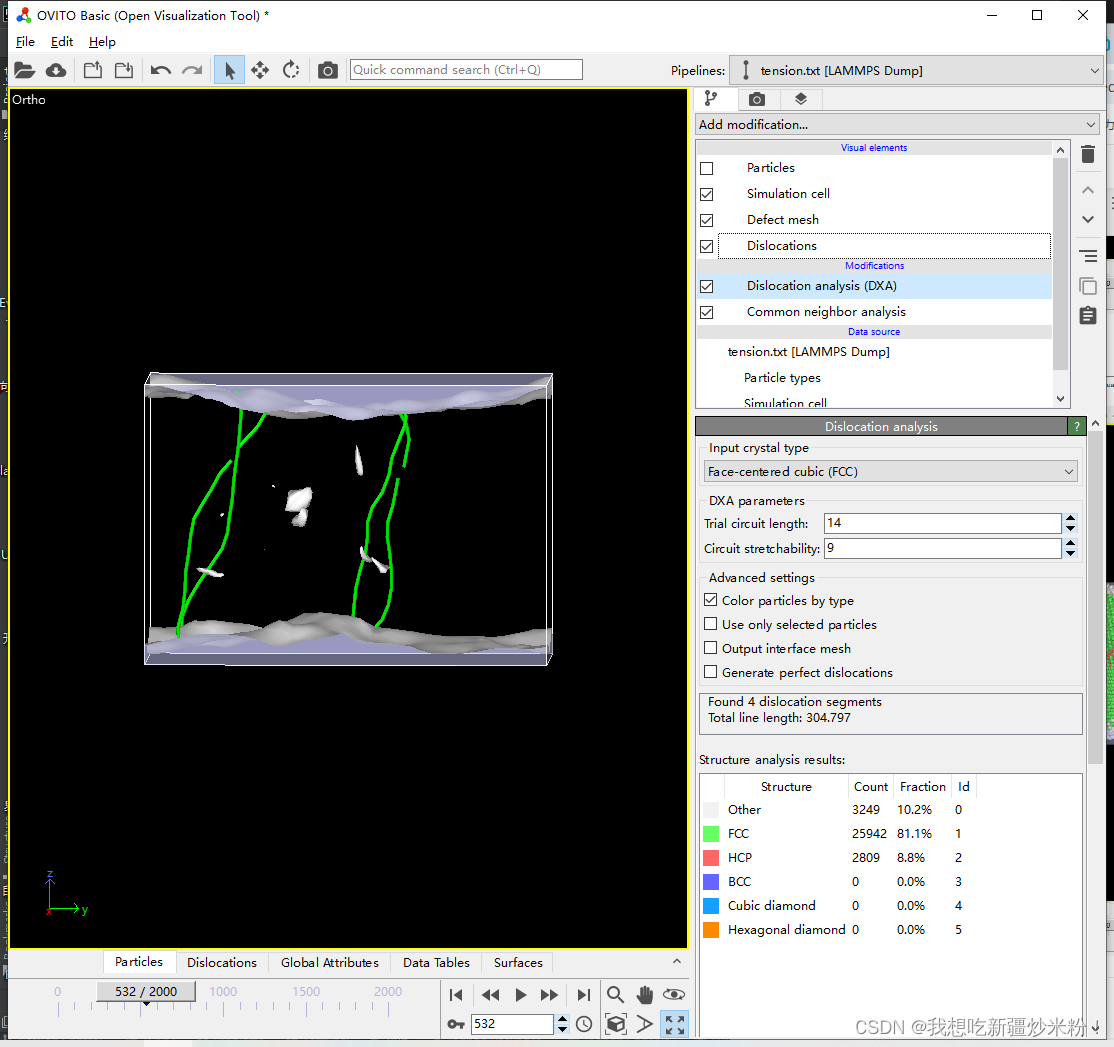Viewport: 1114px width, 1047px height.
Task: Activate the pan/move mode toolbar icon
Action: tap(260, 70)
